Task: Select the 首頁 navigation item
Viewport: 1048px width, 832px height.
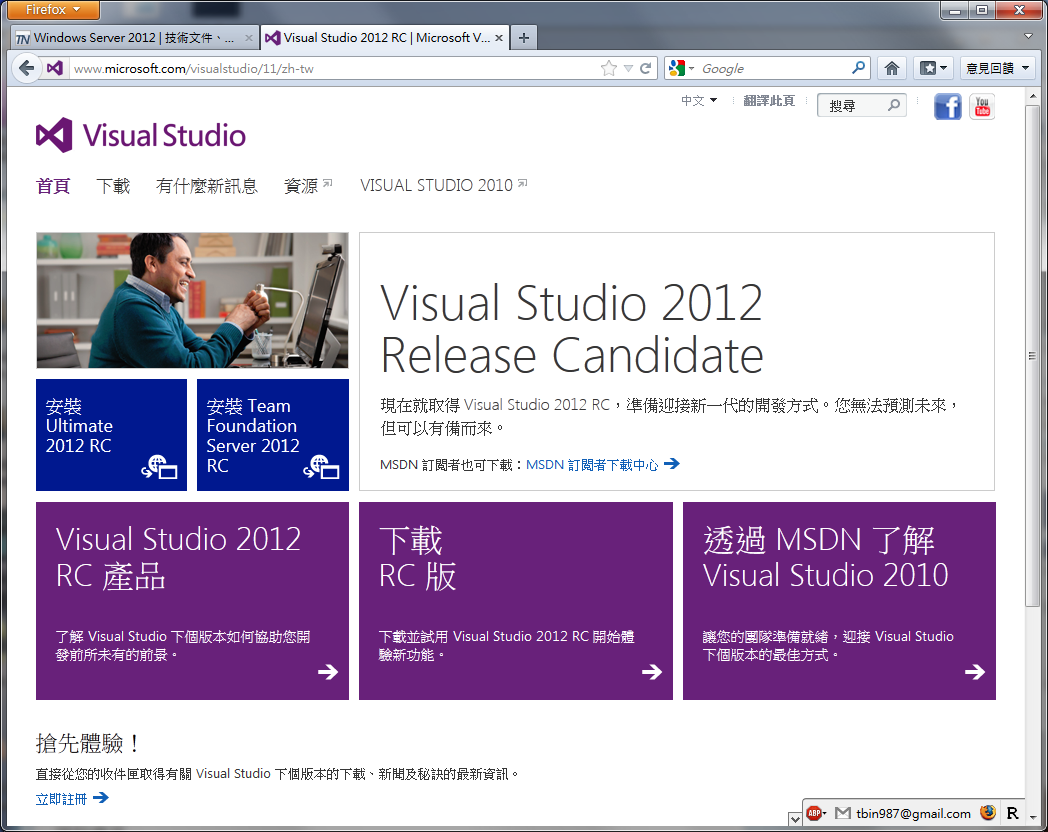Action: [x=53, y=186]
